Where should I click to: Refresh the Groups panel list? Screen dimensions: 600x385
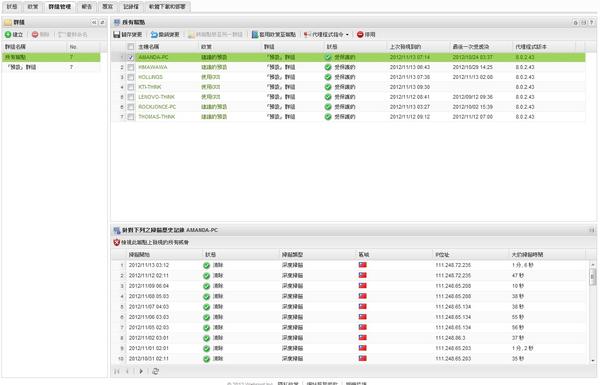102,23
